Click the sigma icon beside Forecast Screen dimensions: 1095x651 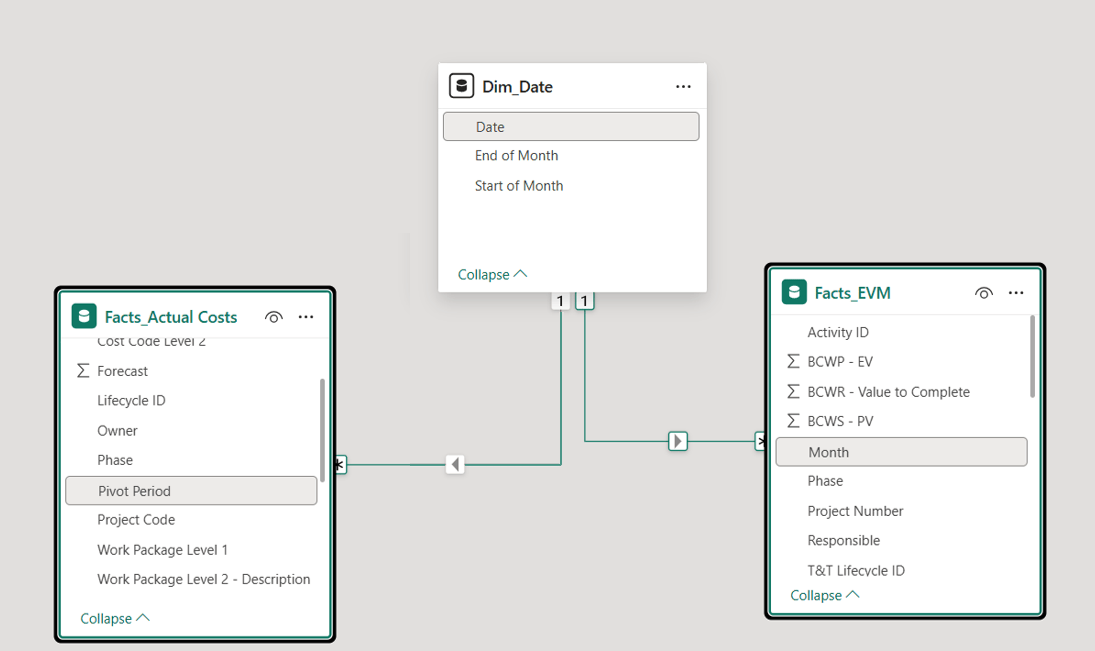83,370
